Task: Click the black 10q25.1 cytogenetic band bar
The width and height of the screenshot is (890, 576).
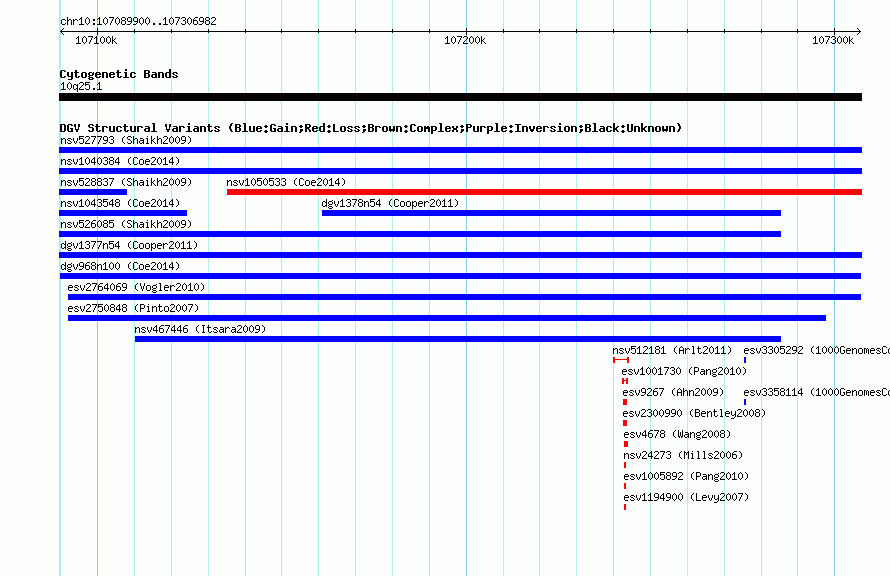Action: (460, 97)
